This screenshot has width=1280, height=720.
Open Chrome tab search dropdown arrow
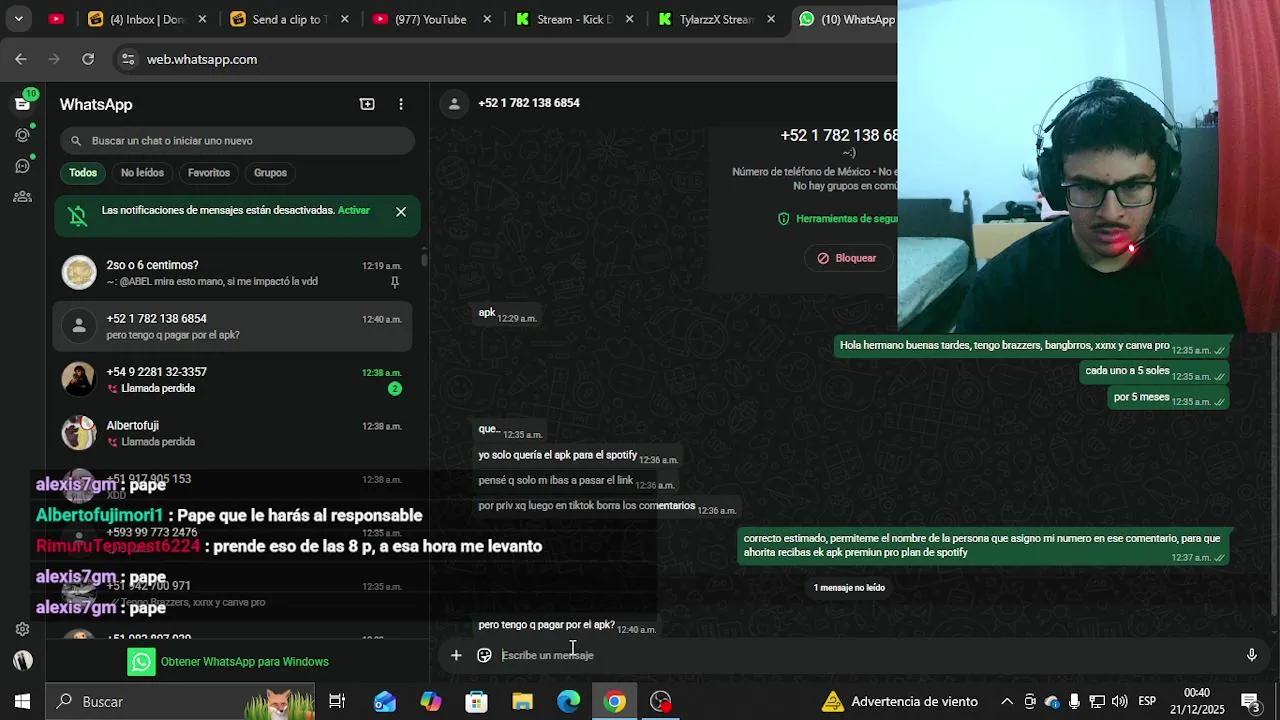pyautogui.click(x=18, y=19)
